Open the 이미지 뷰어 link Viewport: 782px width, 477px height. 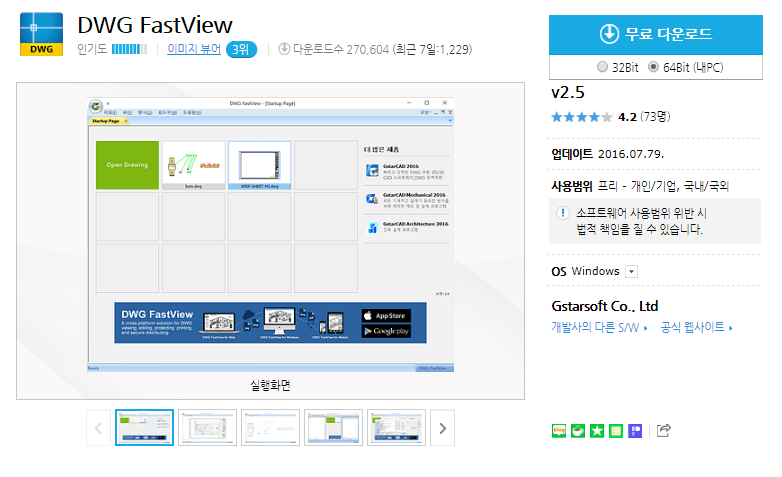(194, 48)
